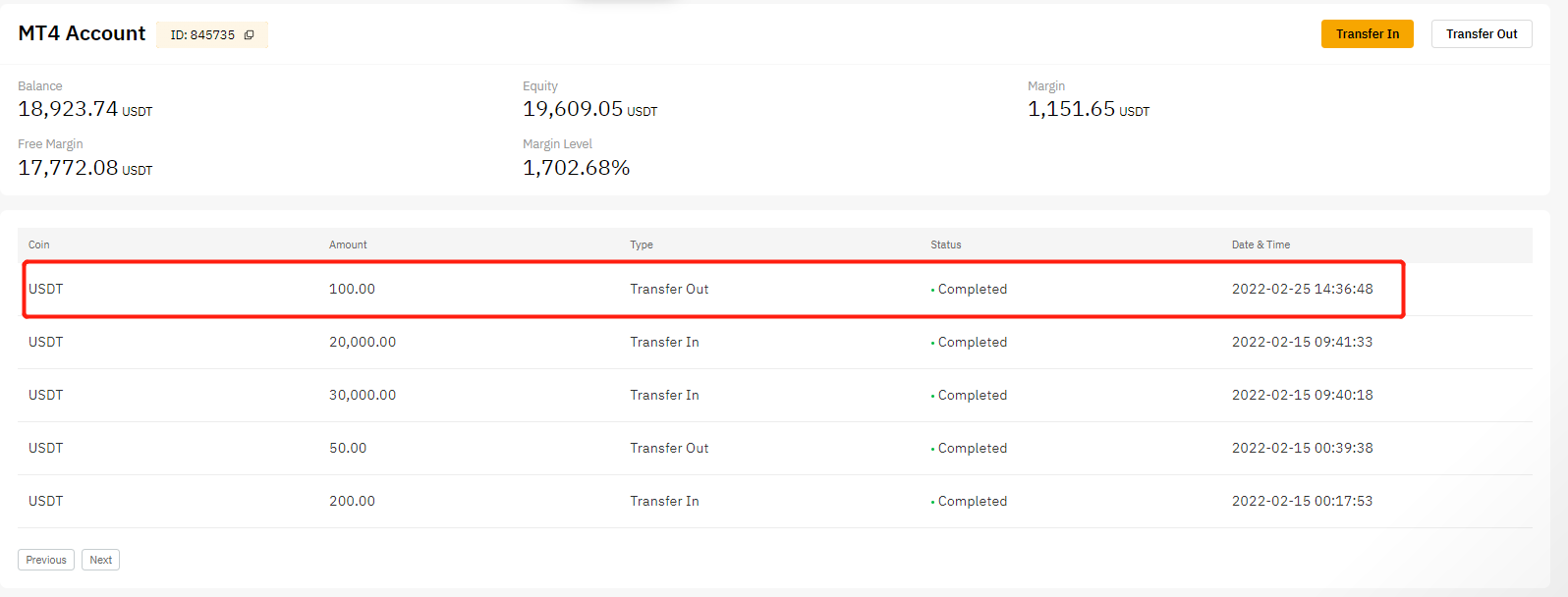Viewport: 1568px width, 597px height.
Task: Go to the Previous page of transfers
Action: point(46,560)
